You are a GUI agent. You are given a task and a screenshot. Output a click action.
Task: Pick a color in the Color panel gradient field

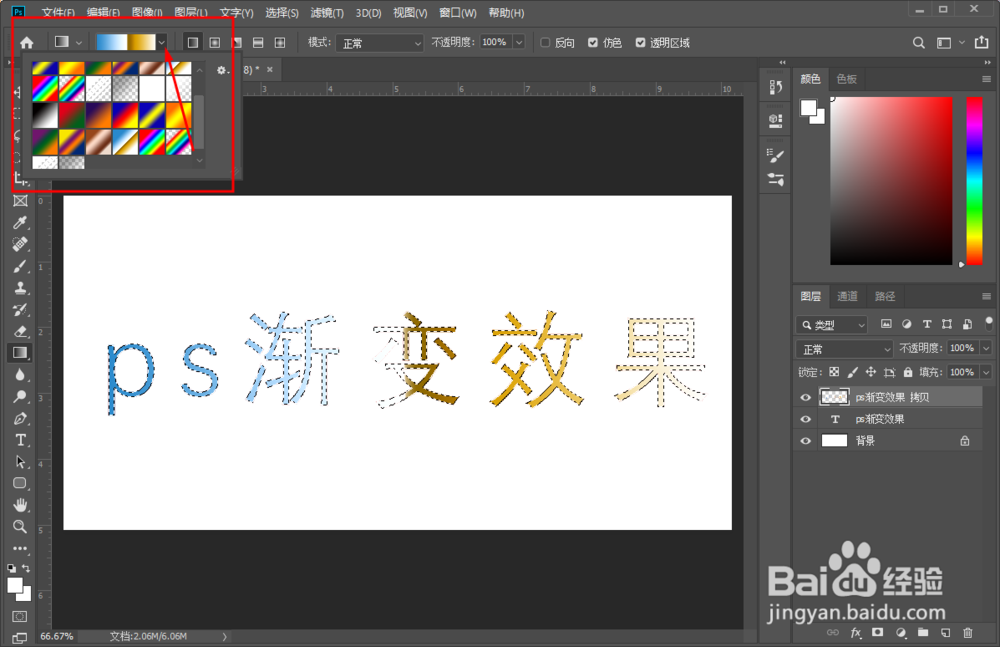coord(890,180)
